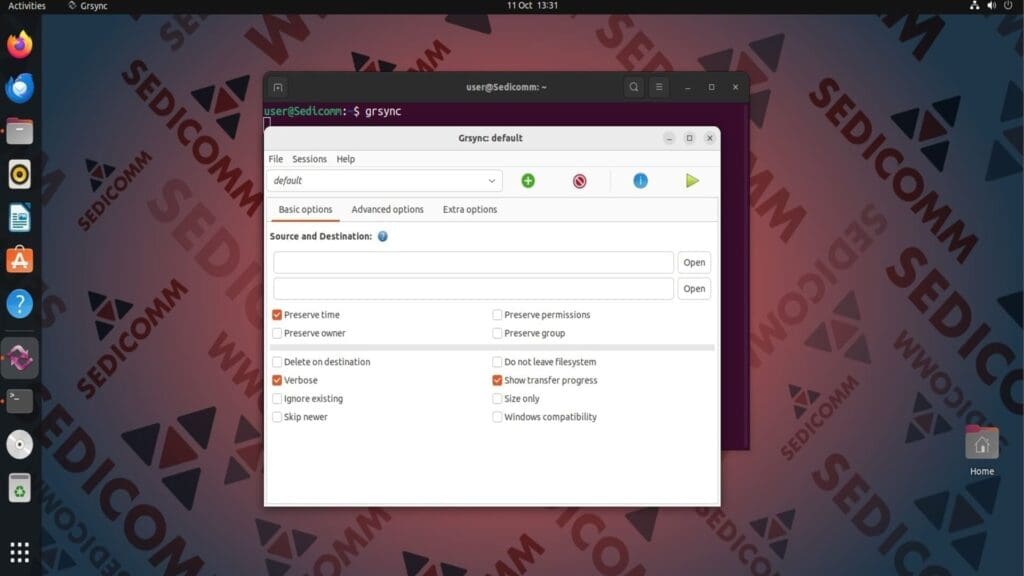Open the hamburger menu in the terminal title bar
1024x576 pixels.
pyautogui.click(x=659, y=87)
